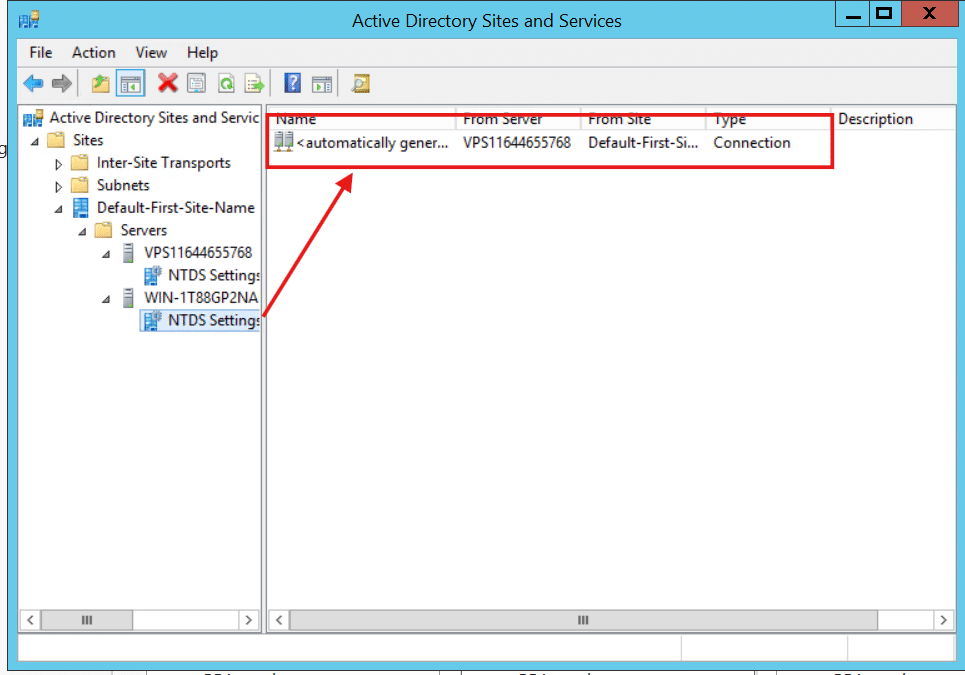This screenshot has height=675, width=965.
Task: Click tree pane scrollbar left arrow
Action: (x=30, y=620)
